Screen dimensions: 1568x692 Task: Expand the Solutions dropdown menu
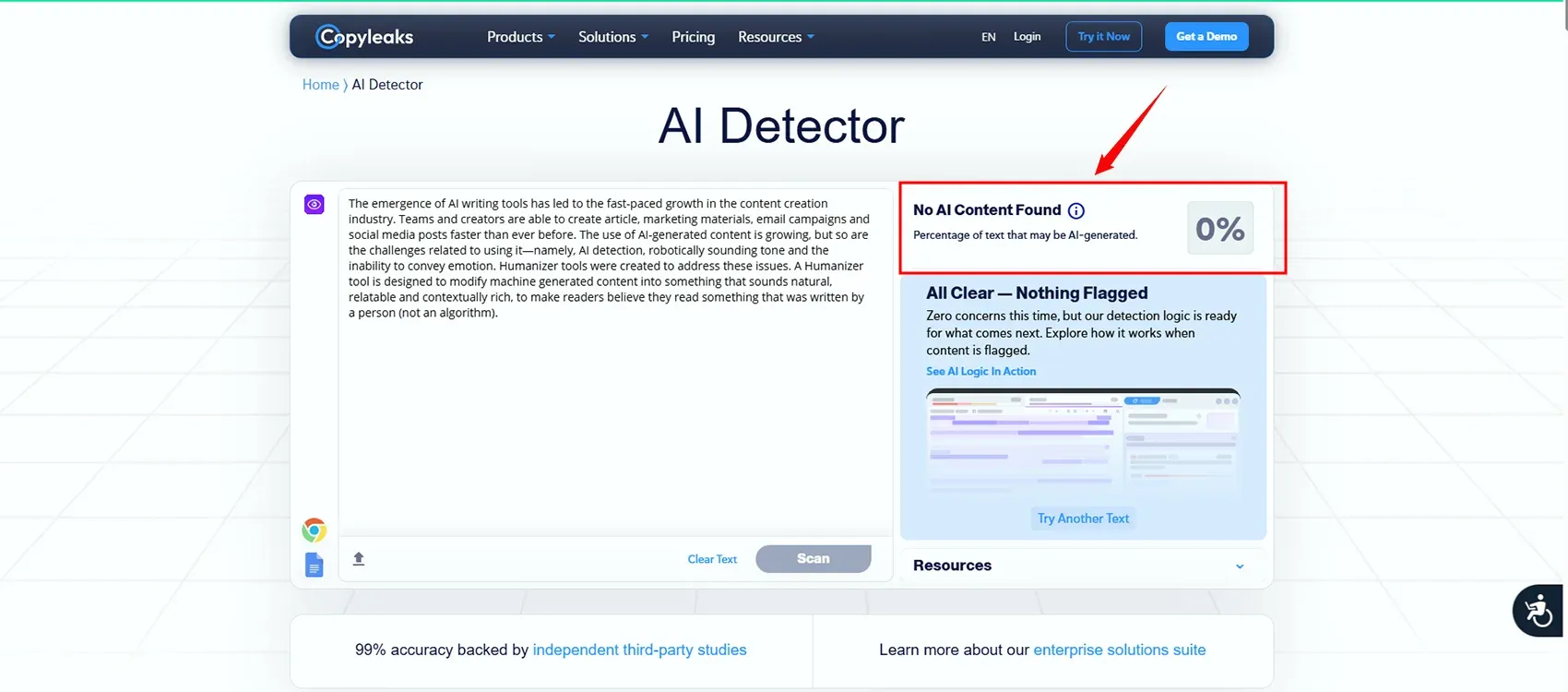pos(612,37)
